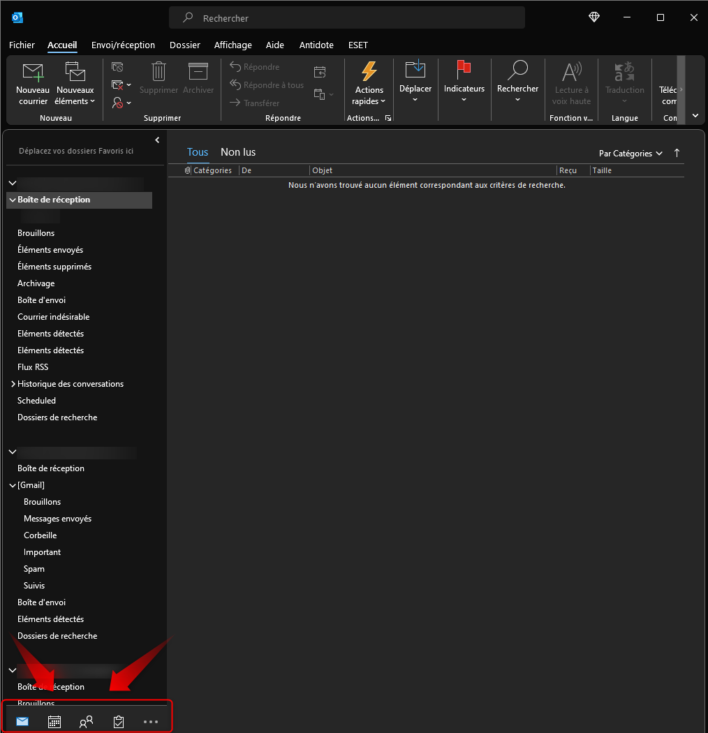The image size is (708, 733).
Task: Open the Nouveaux éléments dropdown
Action: [75, 82]
